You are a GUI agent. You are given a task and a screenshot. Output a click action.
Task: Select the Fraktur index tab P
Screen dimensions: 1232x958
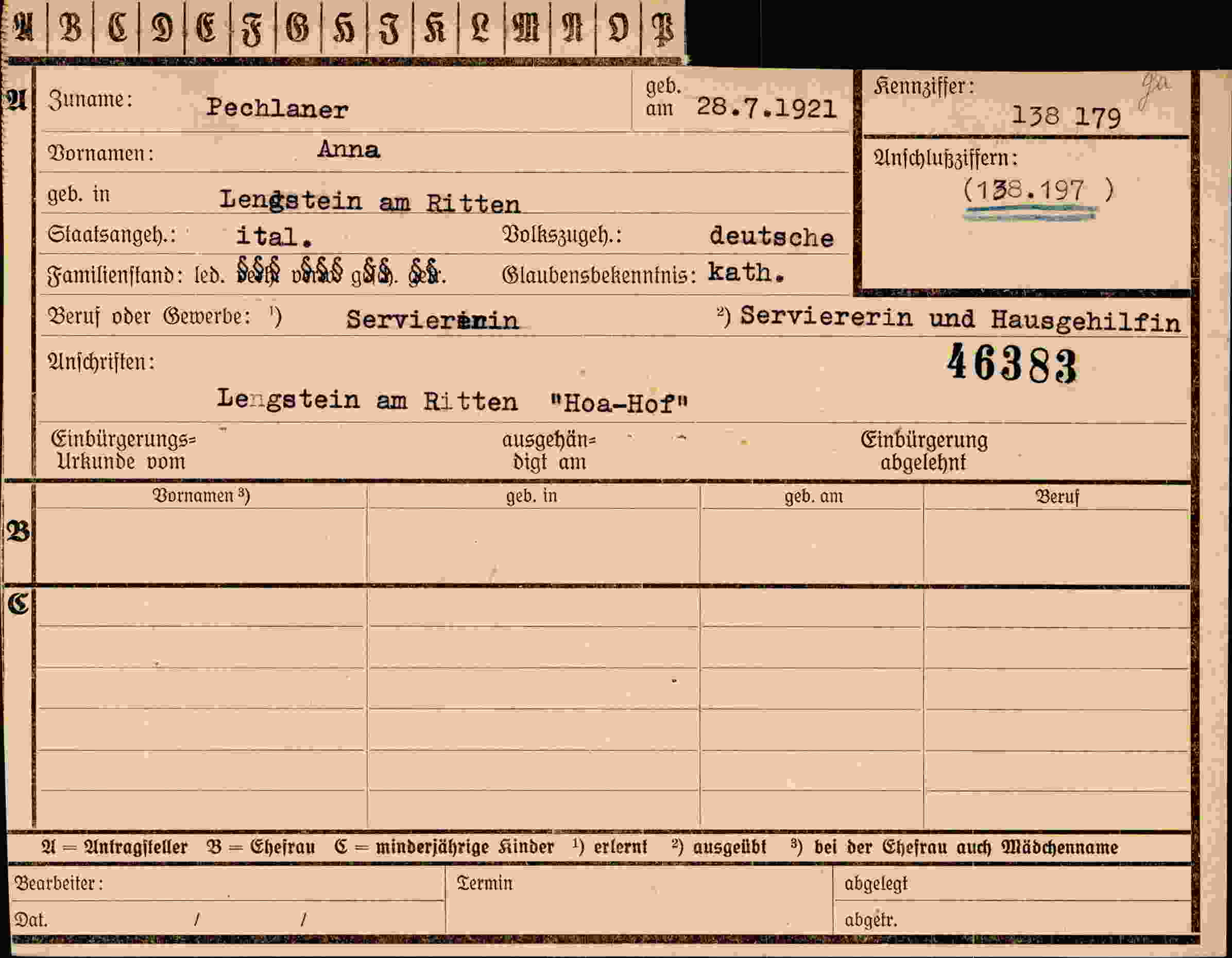(x=663, y=28)
